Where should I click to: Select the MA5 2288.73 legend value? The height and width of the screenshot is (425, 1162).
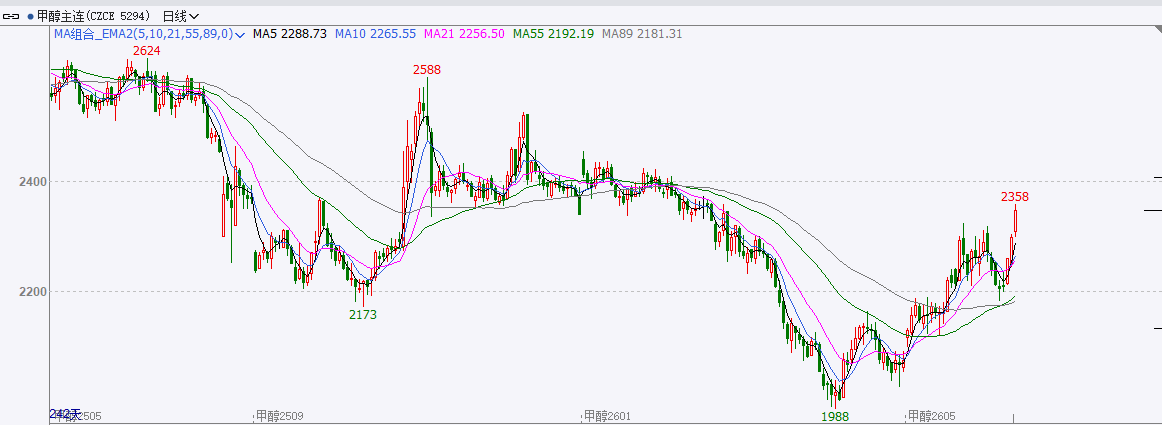[289, 34]
